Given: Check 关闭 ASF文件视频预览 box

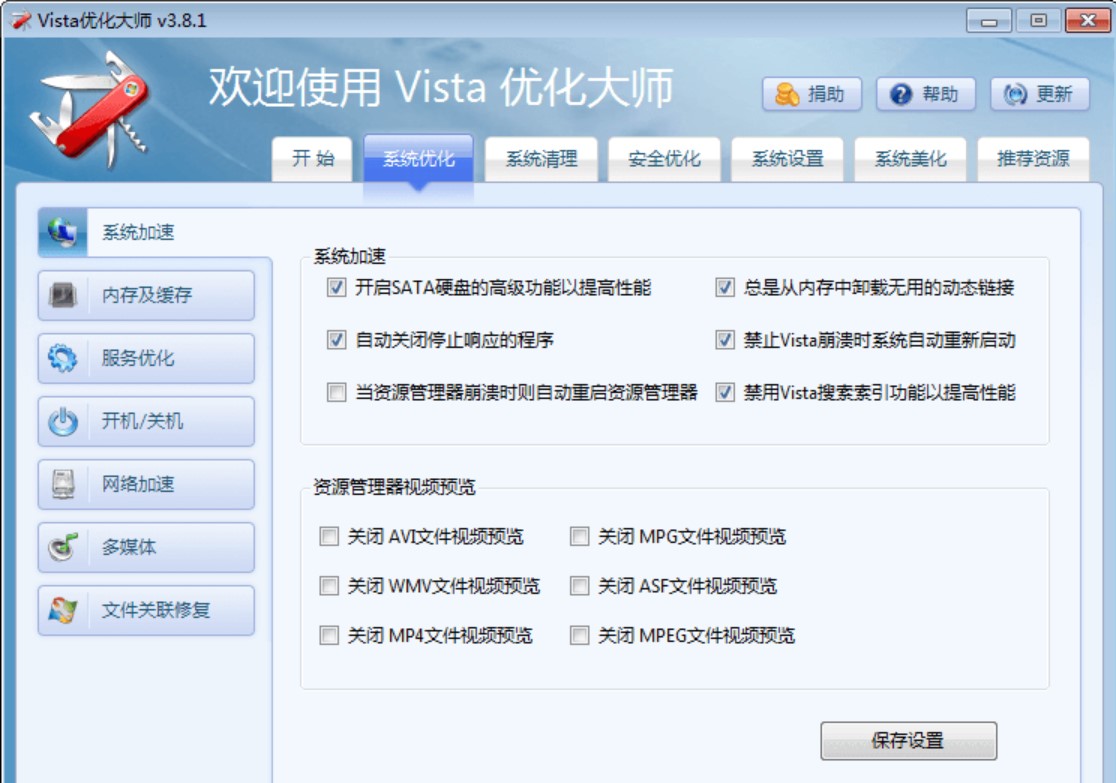Looking at the screenshot, I should 579,586.
